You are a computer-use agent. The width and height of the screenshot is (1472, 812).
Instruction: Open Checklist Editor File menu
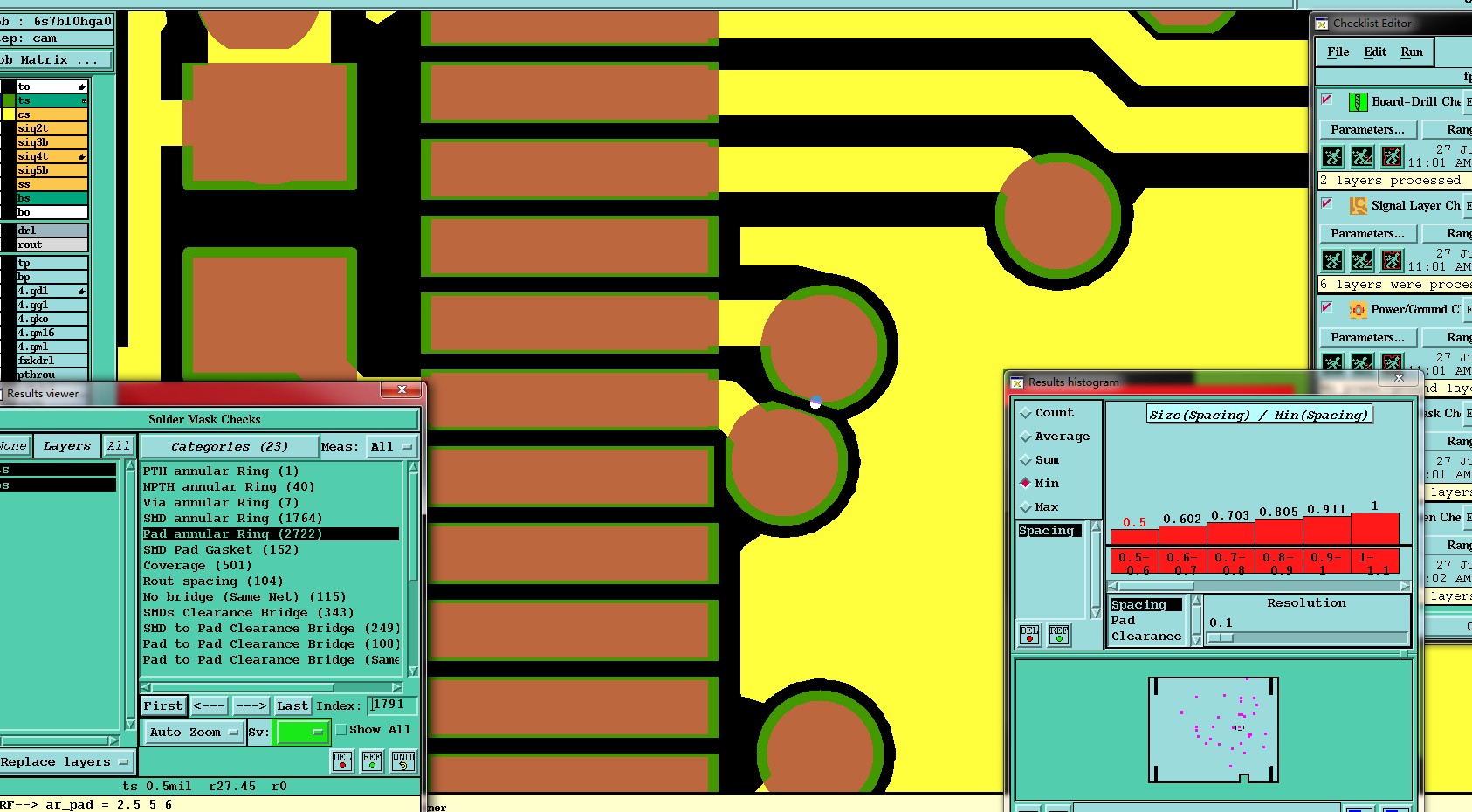coord(1338,52)
